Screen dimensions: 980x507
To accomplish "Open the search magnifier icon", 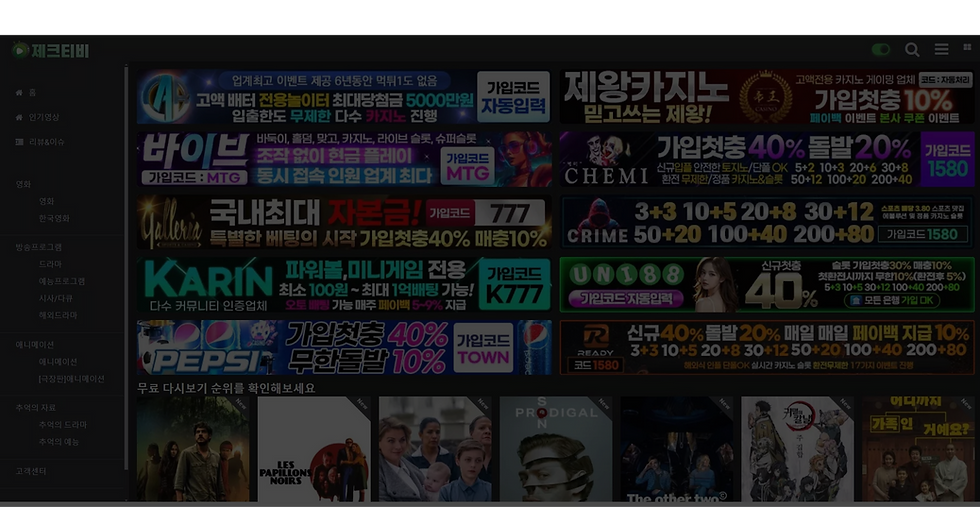I will coord(912,49).
